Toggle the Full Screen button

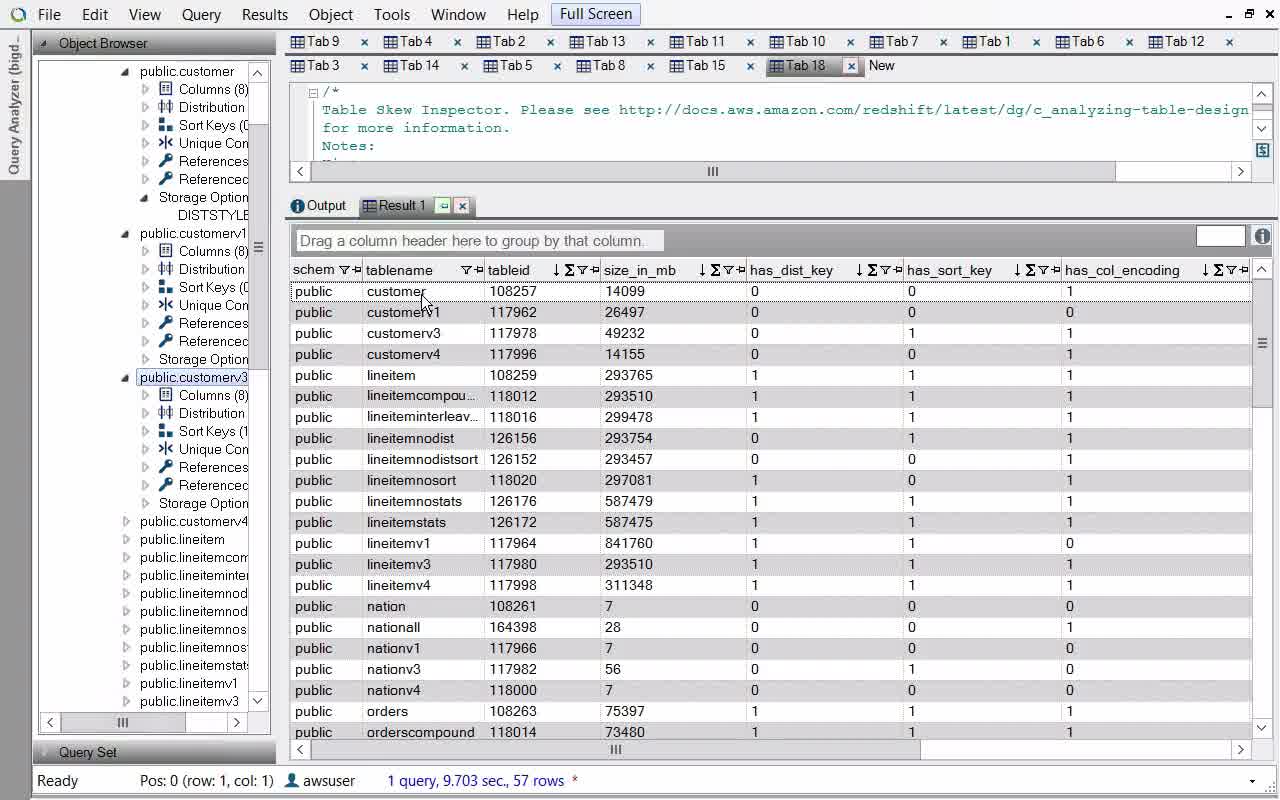(595, 14)
